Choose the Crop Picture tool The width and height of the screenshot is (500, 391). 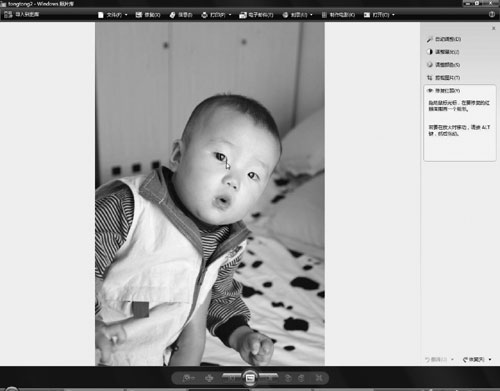[444, 78]
